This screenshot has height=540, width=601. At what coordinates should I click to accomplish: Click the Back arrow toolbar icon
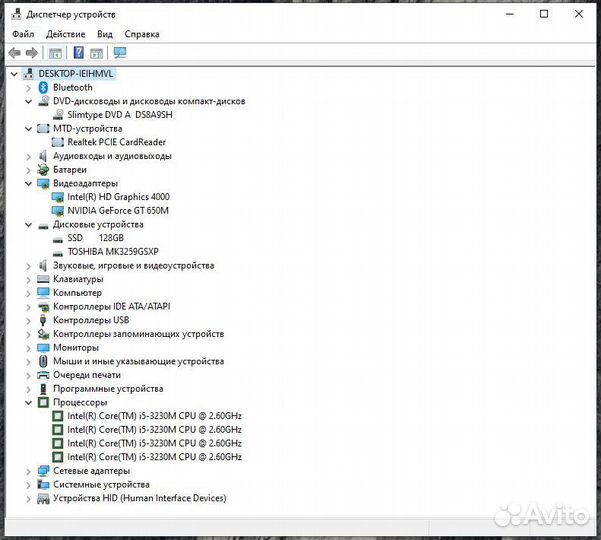[x=15, y=53]
